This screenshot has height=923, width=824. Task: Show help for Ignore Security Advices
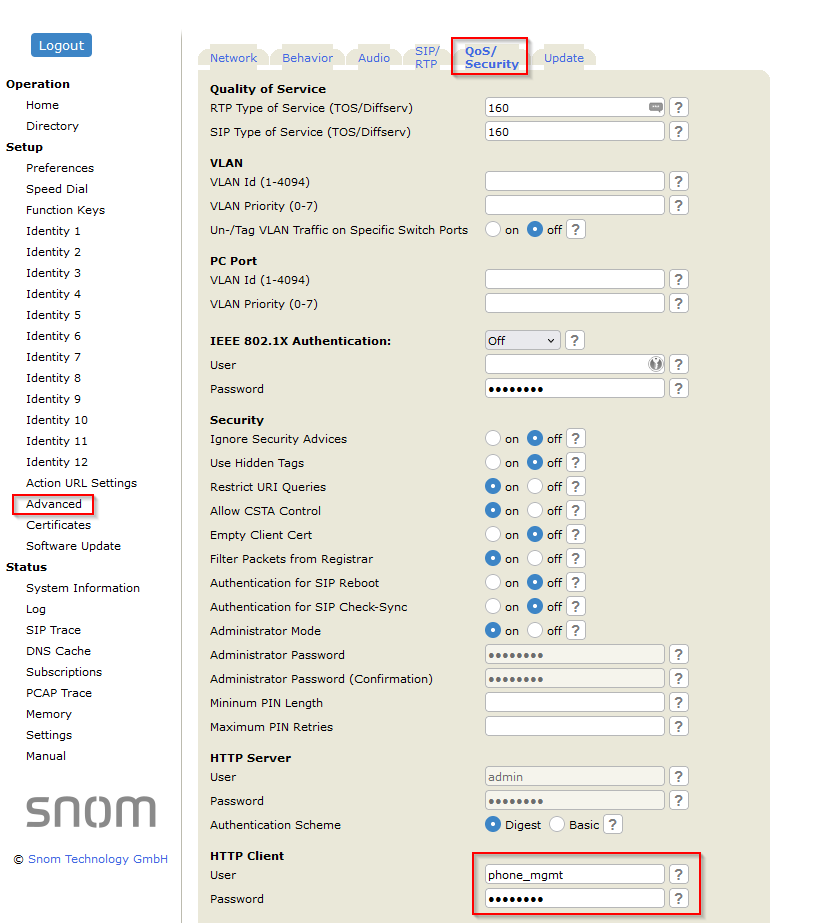[x=576, y=439]
